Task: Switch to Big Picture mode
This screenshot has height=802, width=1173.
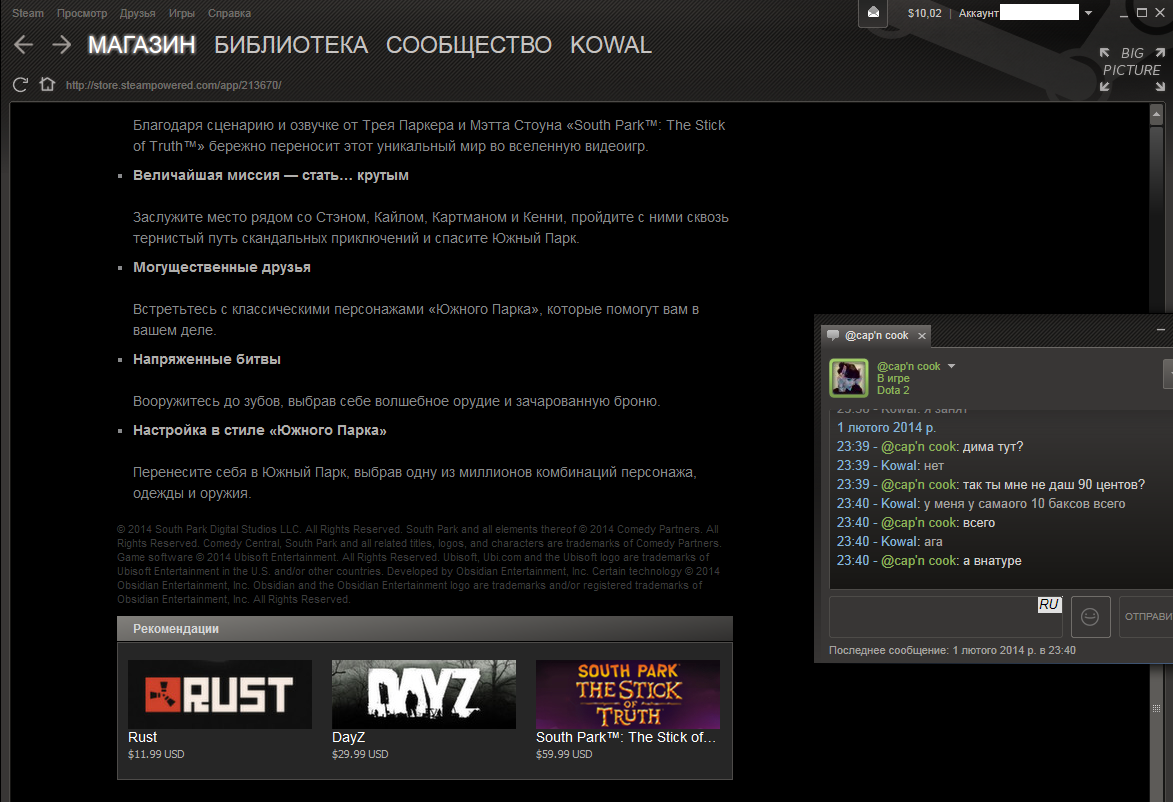Action: coord(1132,70)
